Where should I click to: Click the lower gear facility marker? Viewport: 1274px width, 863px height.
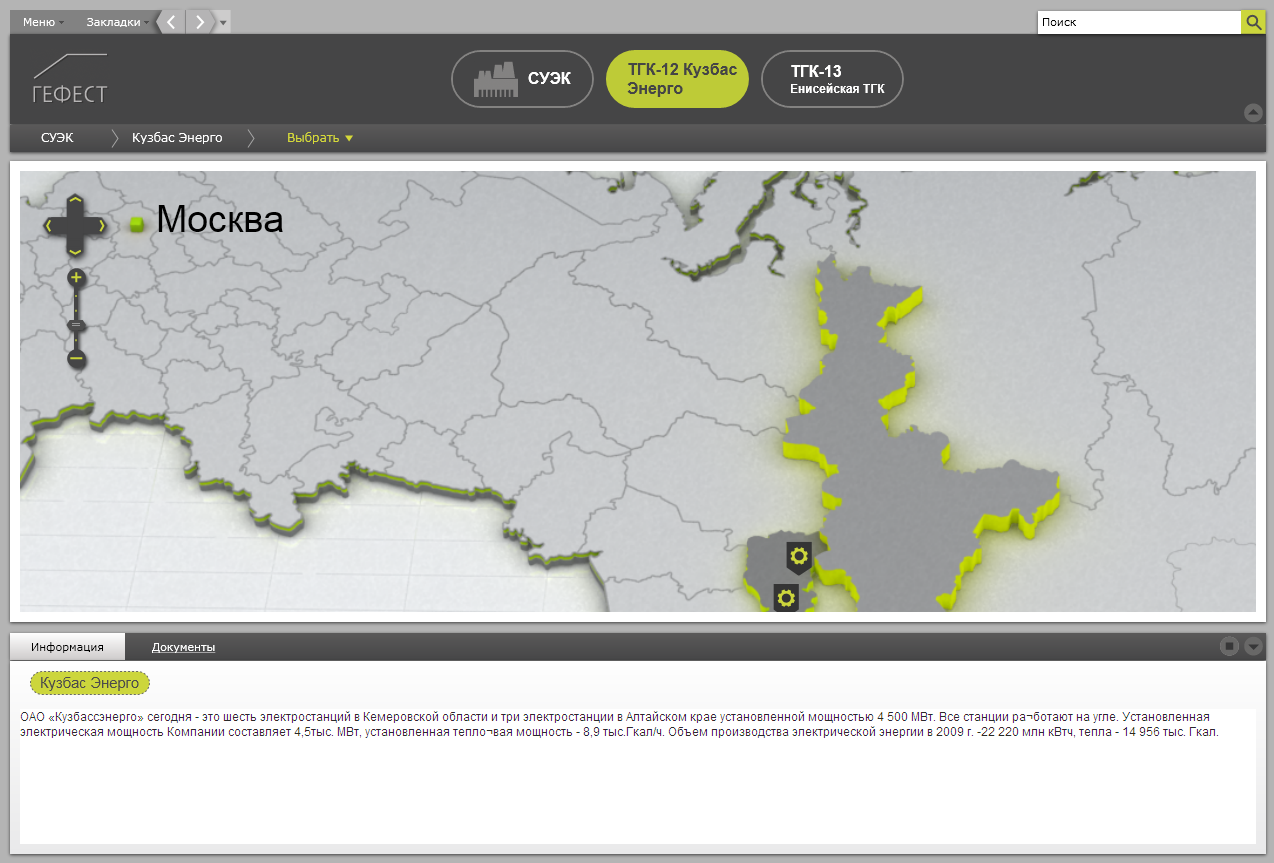(786, 598)
